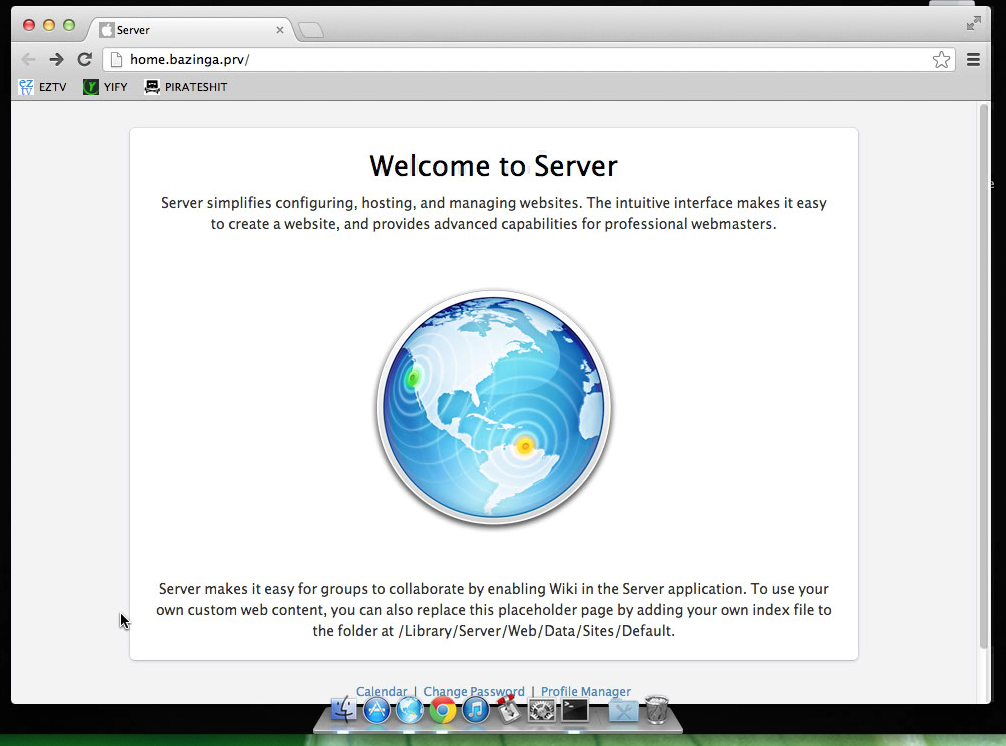Viewport: 1006px width, 746px height.
Task: Go back using the browser back arrow
Action: (x=28, y=60)
